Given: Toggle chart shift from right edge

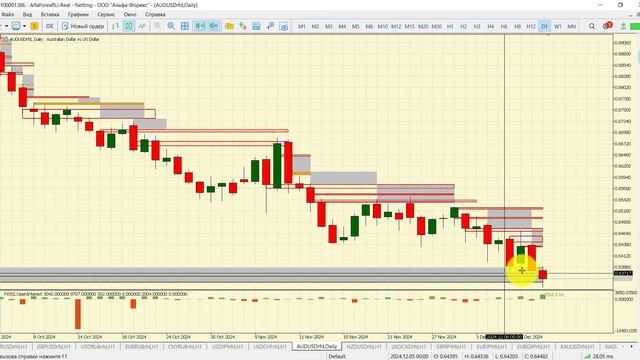Looking at the screenshot, I should pos(213,26).
